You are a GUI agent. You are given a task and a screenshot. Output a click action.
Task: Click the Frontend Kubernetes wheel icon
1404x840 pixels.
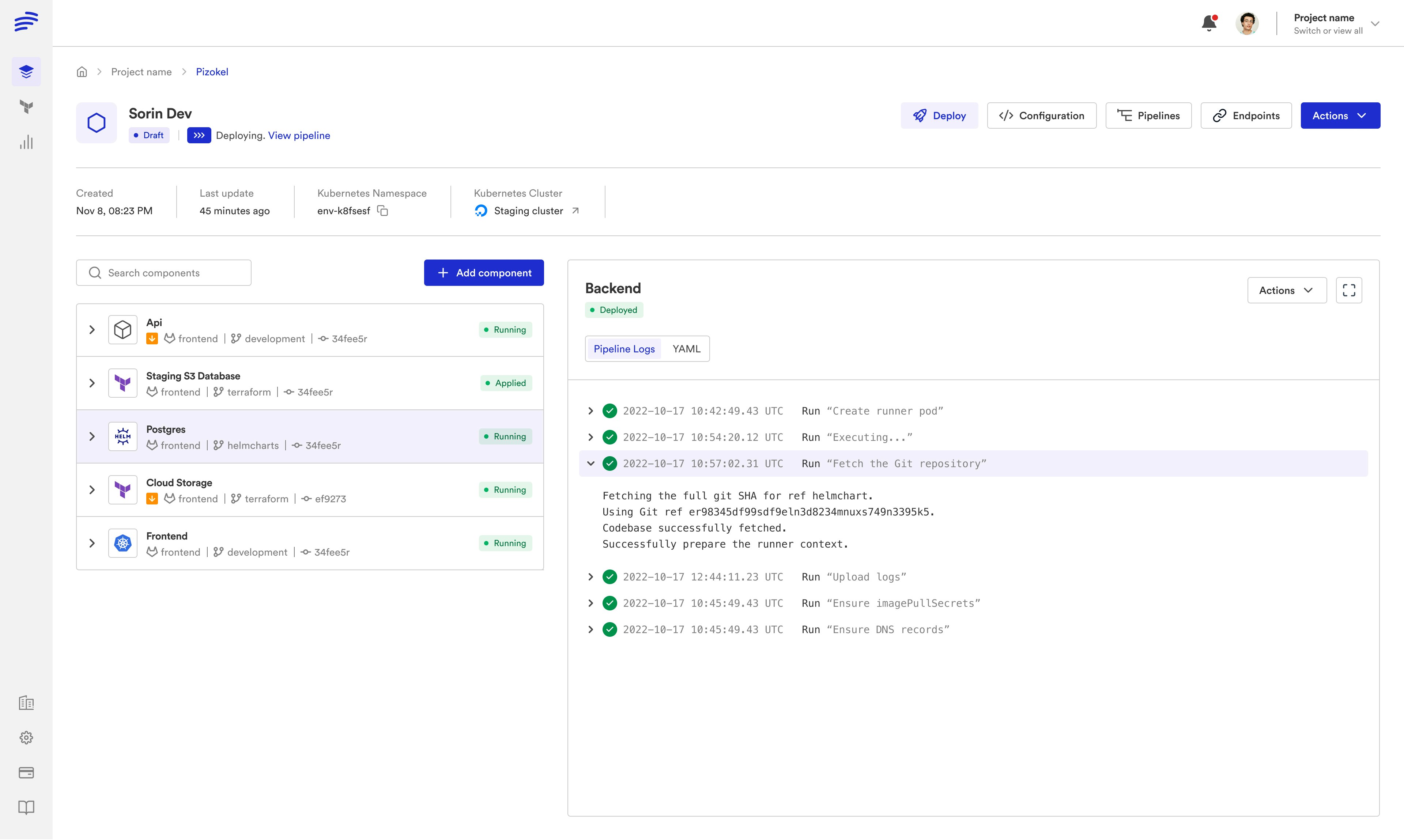[123, 544]
